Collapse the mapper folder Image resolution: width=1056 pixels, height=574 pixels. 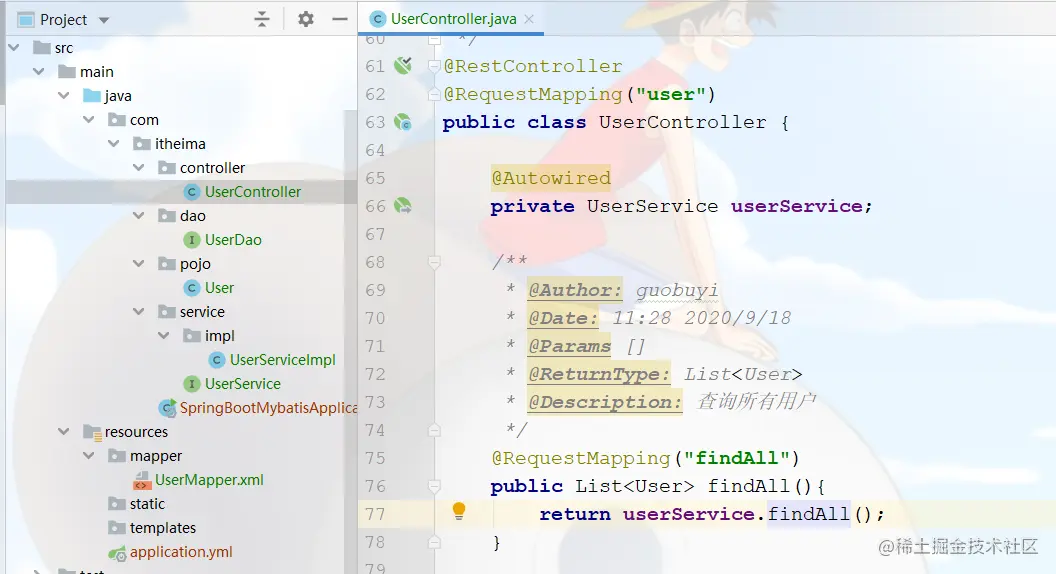89,455
